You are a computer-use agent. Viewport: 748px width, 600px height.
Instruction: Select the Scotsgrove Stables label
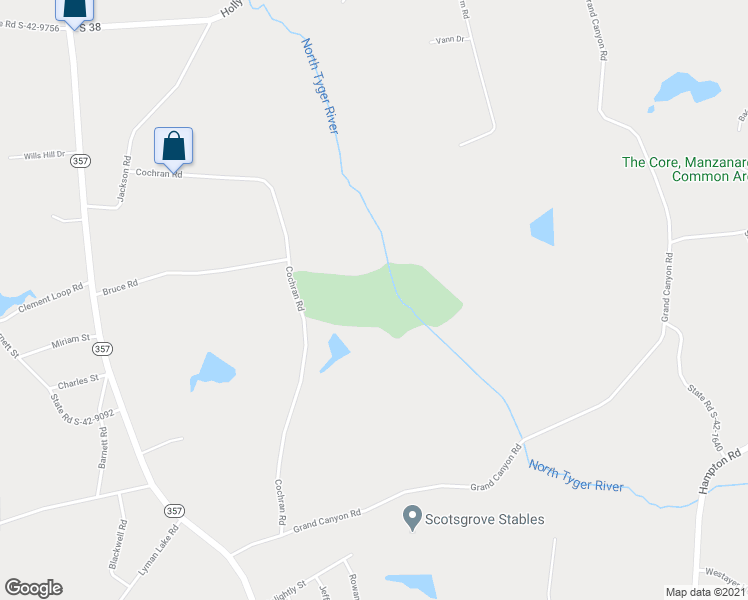point(484,519)
